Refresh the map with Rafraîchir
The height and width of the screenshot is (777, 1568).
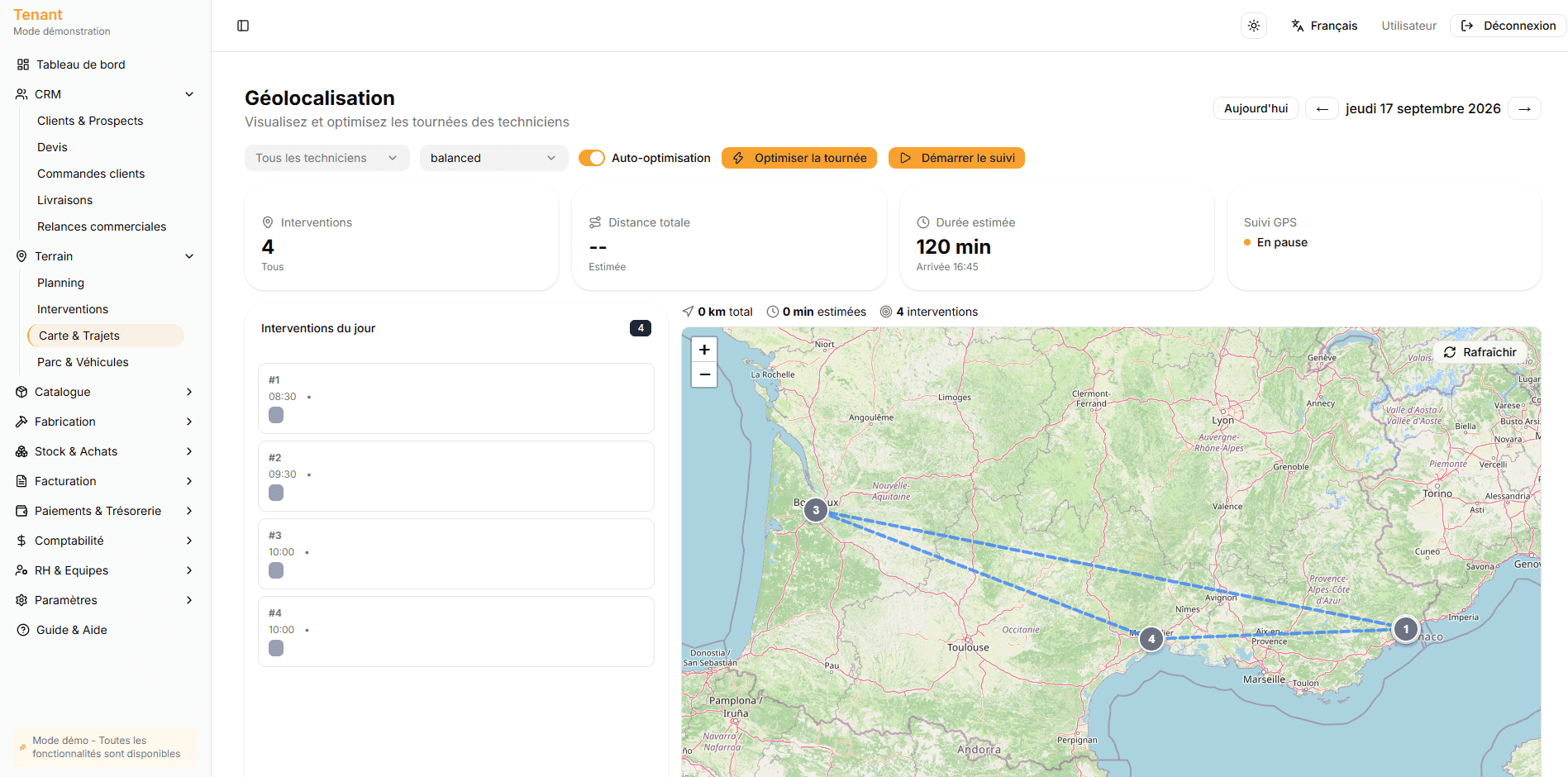coord(1480,352)
